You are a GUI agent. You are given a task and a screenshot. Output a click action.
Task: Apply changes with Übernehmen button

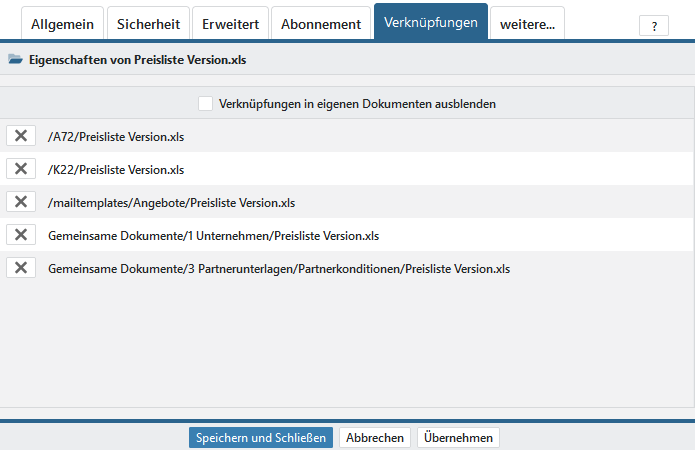[458, 438]
